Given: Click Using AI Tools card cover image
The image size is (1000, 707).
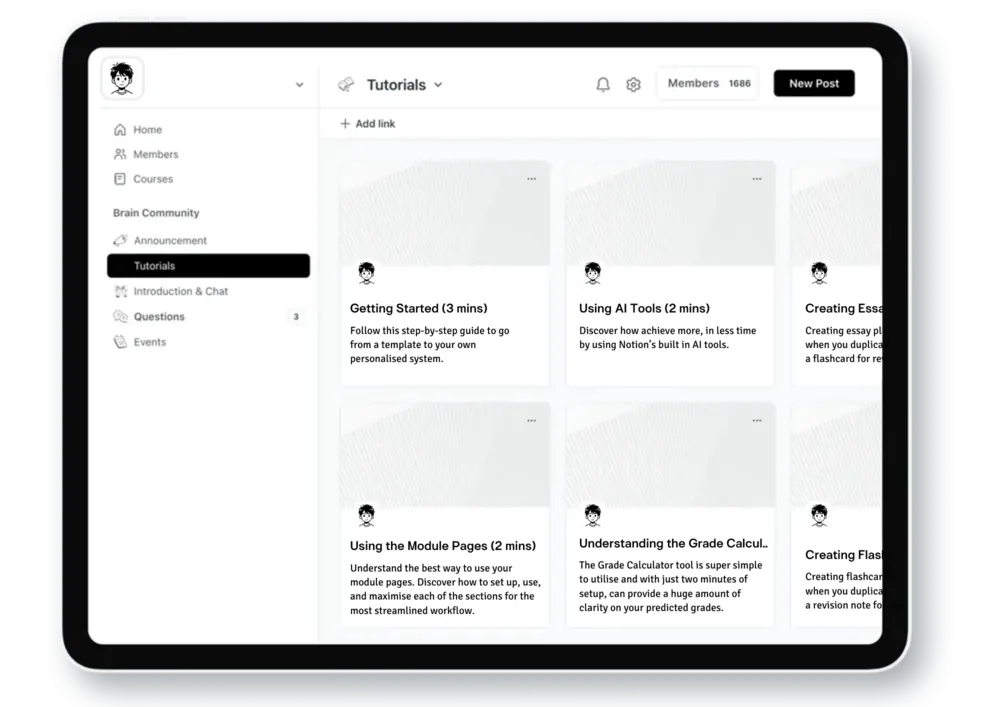Looking at the screenshot, I should point(670,214).
